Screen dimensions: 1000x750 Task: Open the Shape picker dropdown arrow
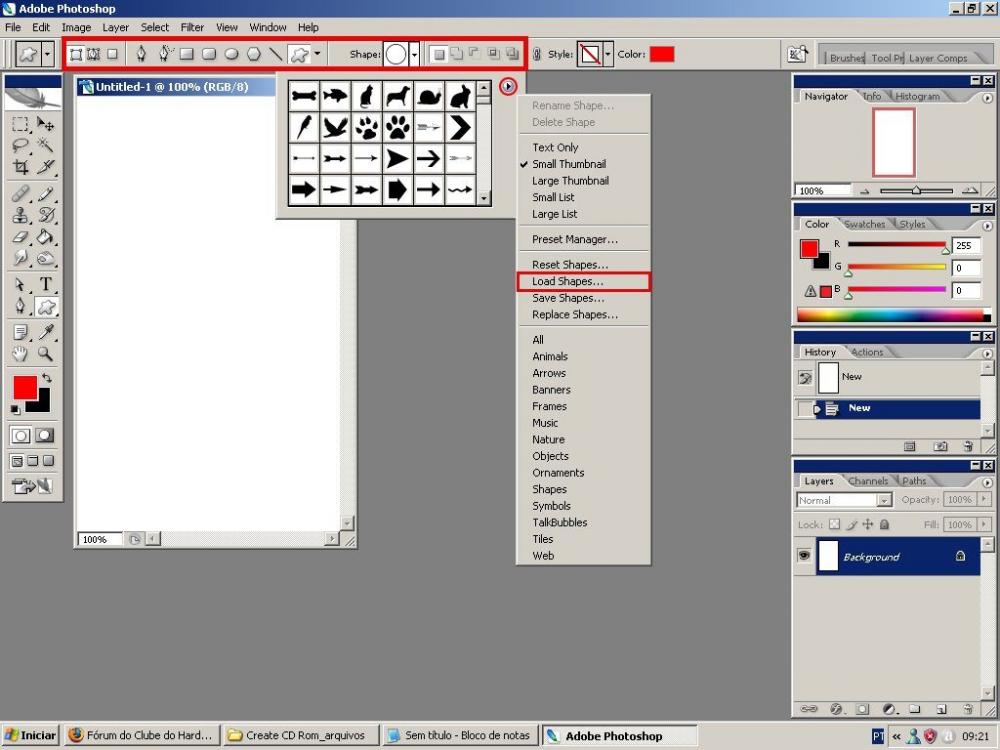pos(414,55)
